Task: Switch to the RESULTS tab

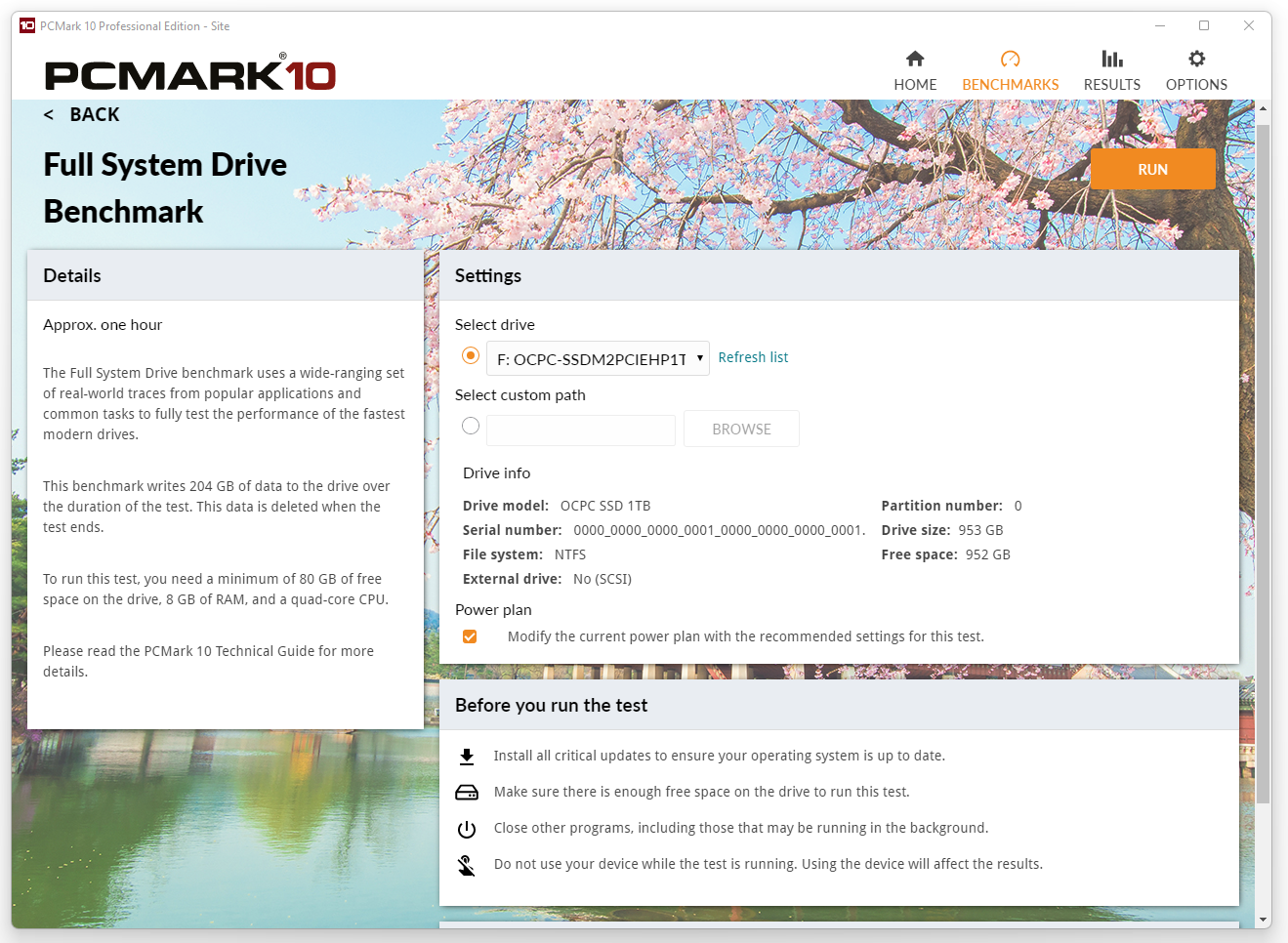Action: [1112, 85]
